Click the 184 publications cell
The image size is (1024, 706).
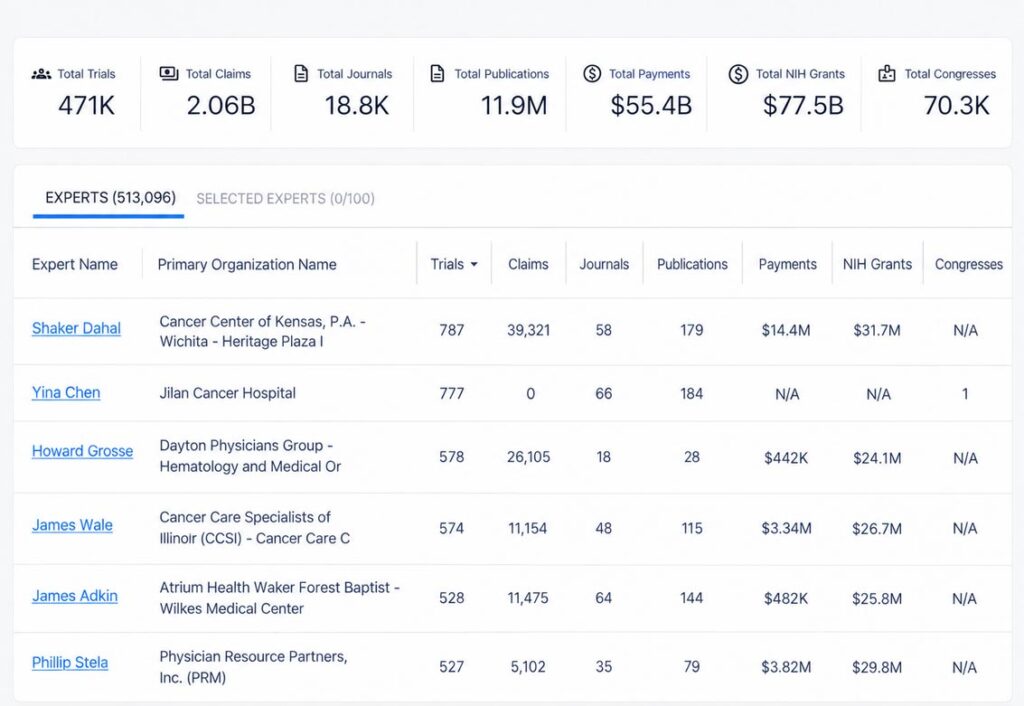point(692,393)
